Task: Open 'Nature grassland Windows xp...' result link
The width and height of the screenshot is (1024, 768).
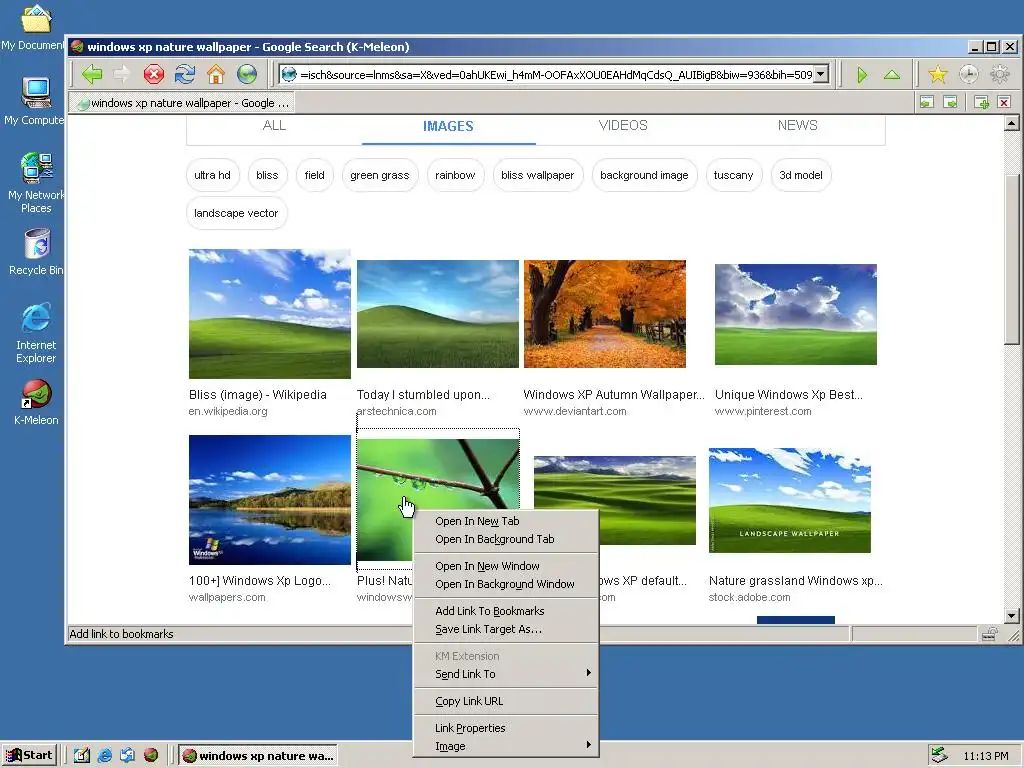Action: click(x=795, y=581)
